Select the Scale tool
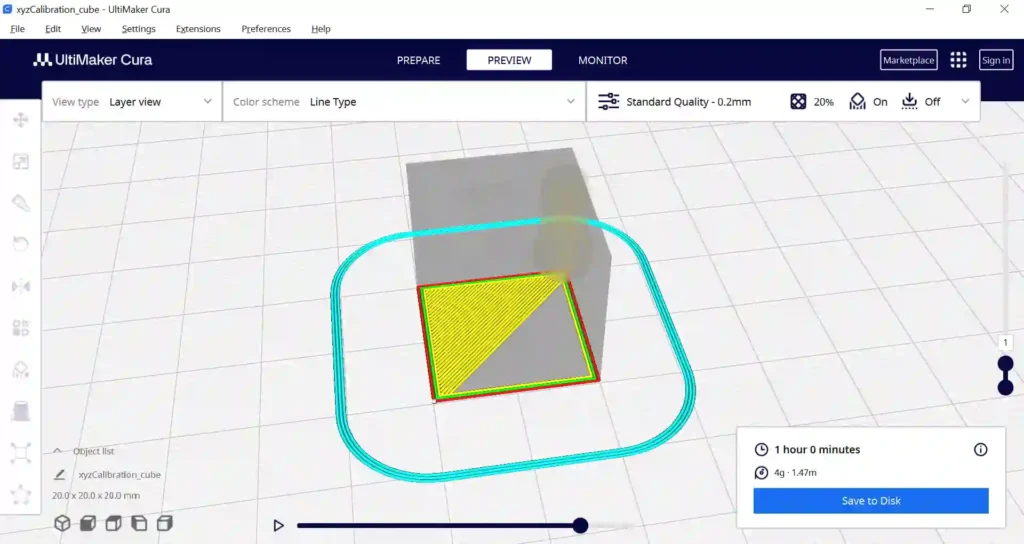This screenshot has width=1024, height=544. pos(21,162)
